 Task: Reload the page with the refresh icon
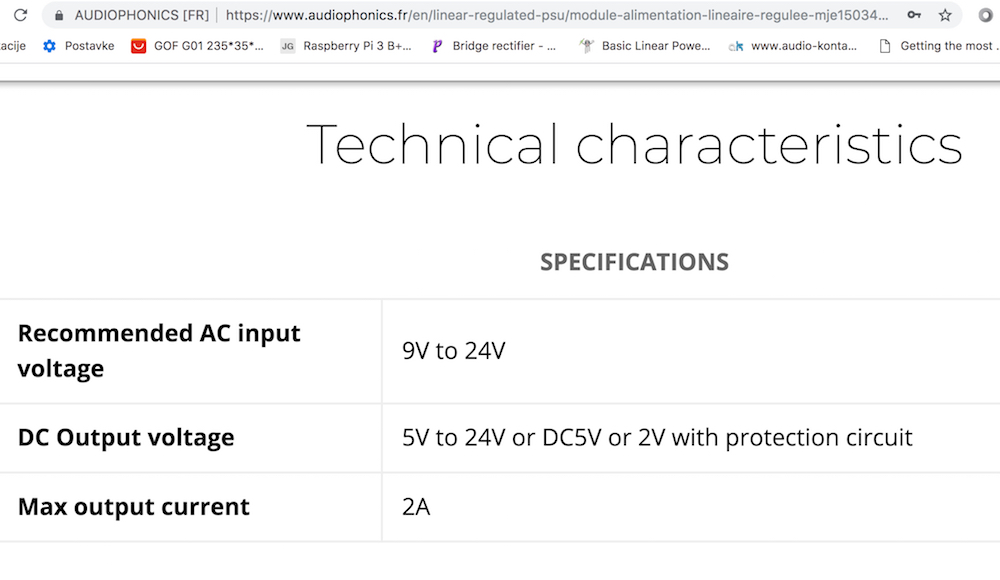(x=20, y=15)
